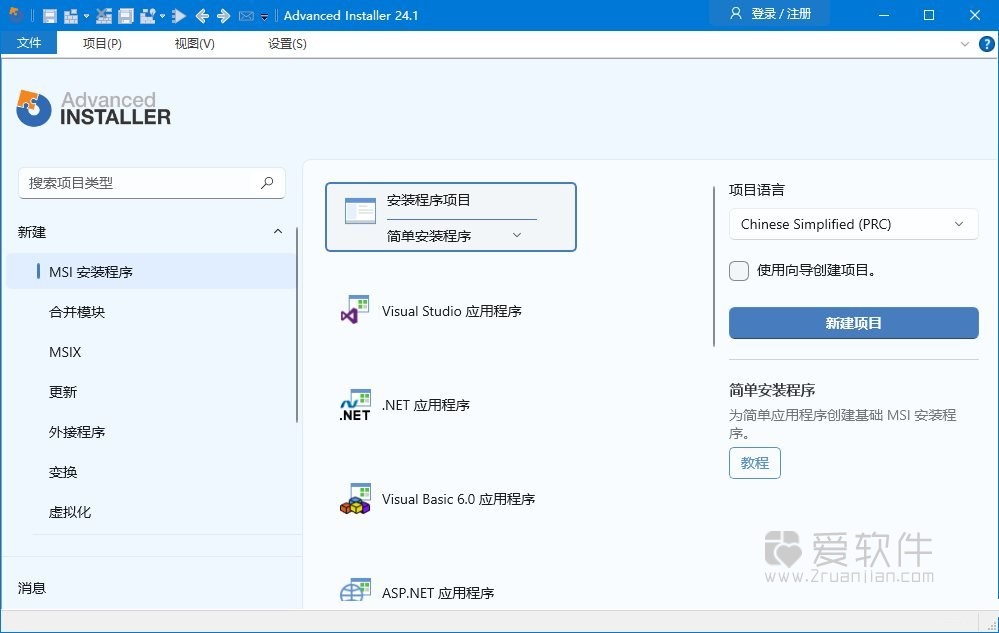This screenshot has height=633, width=999.
Task: Open the 设置(S) menu
Action: click(287, 43)
